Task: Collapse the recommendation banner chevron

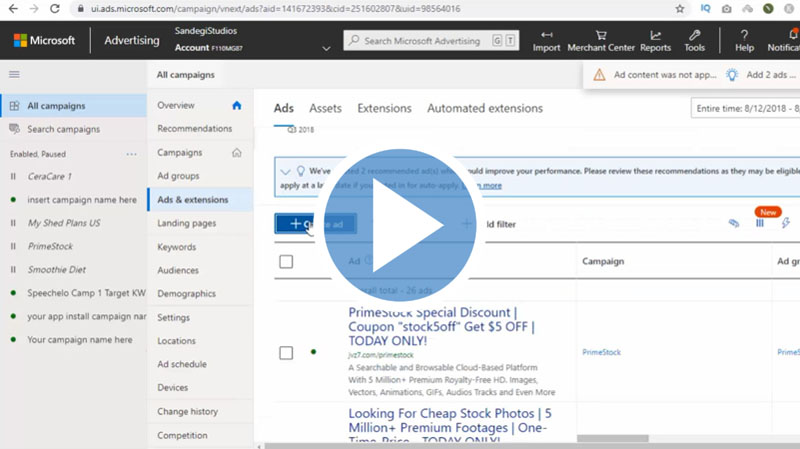Action: [x=285, y=171]
